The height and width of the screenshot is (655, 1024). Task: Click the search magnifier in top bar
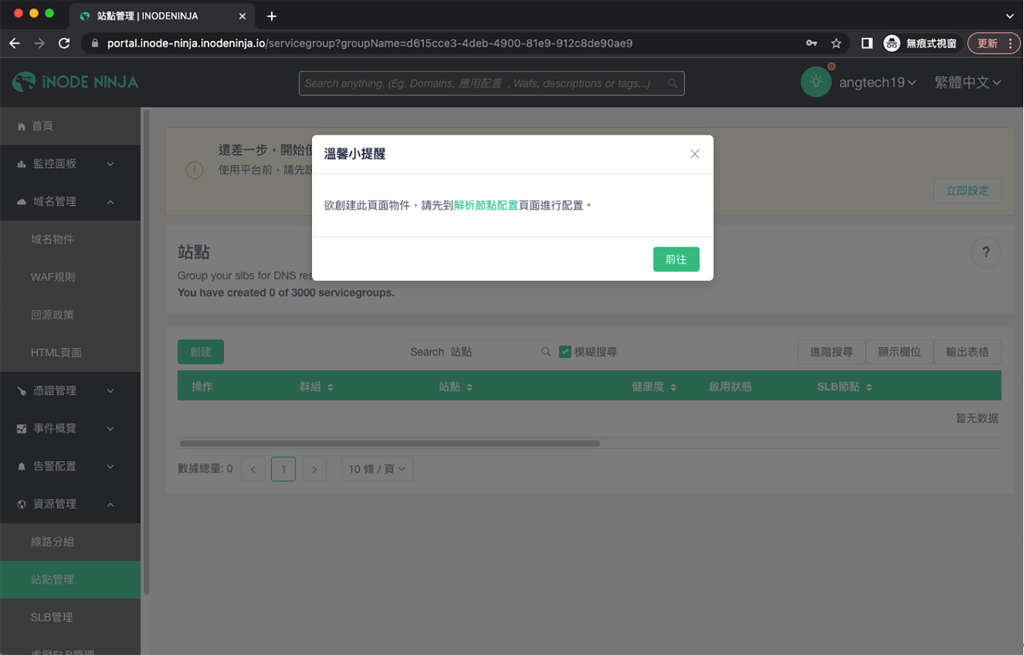(672, 84)
